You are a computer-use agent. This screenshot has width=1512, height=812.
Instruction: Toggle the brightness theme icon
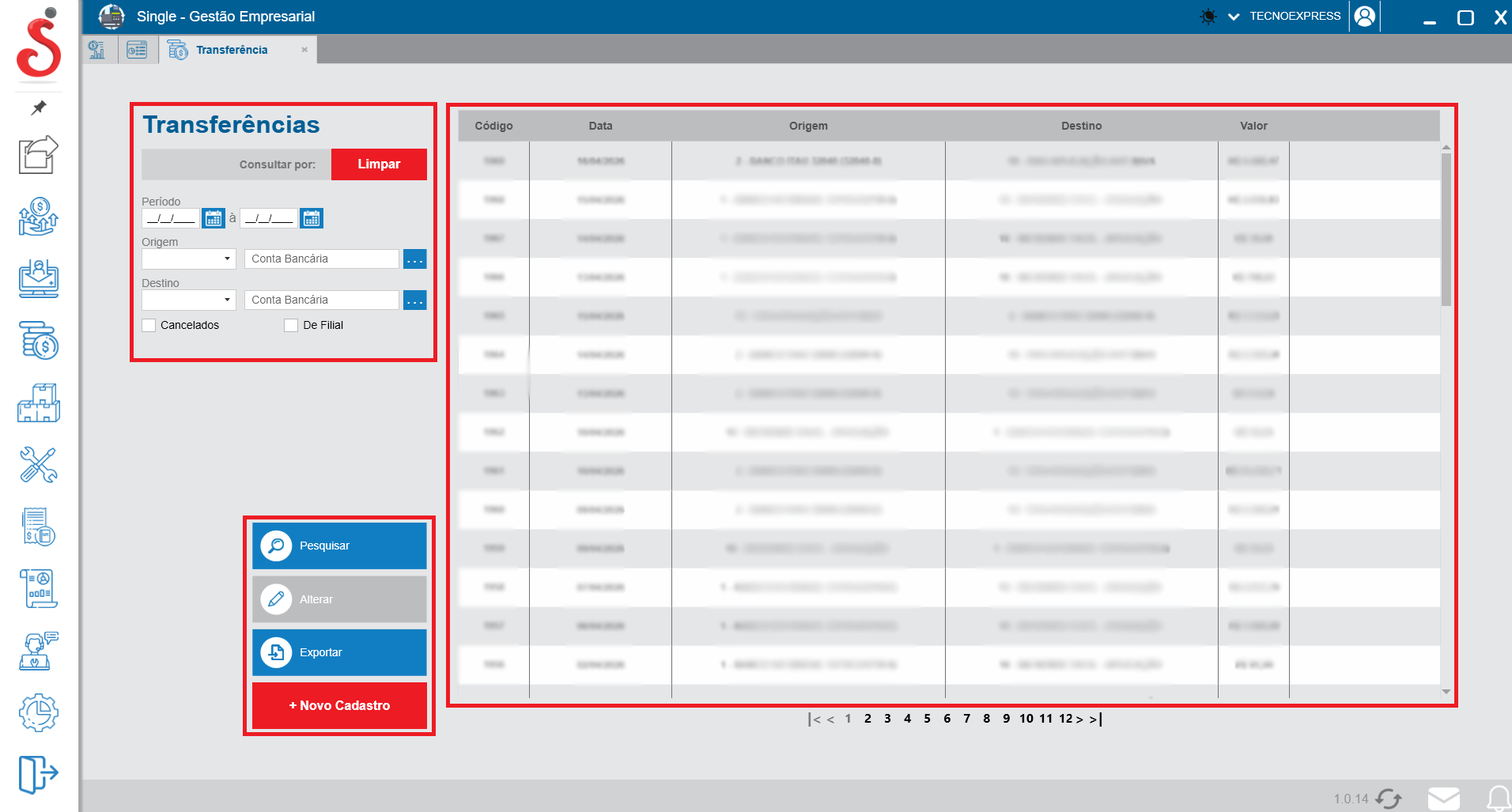click(x=1208, y=17)
